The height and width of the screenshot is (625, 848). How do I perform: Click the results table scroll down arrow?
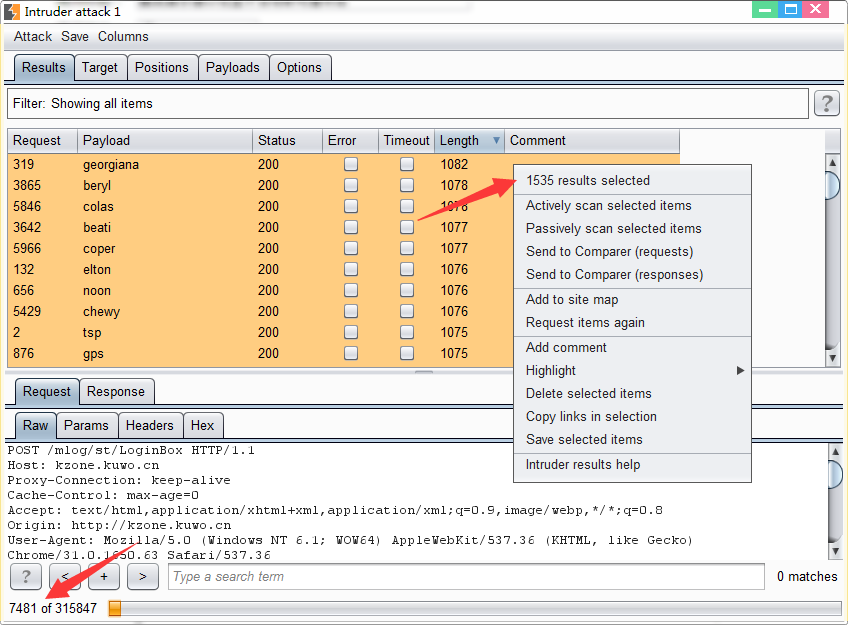coord(832,358)
